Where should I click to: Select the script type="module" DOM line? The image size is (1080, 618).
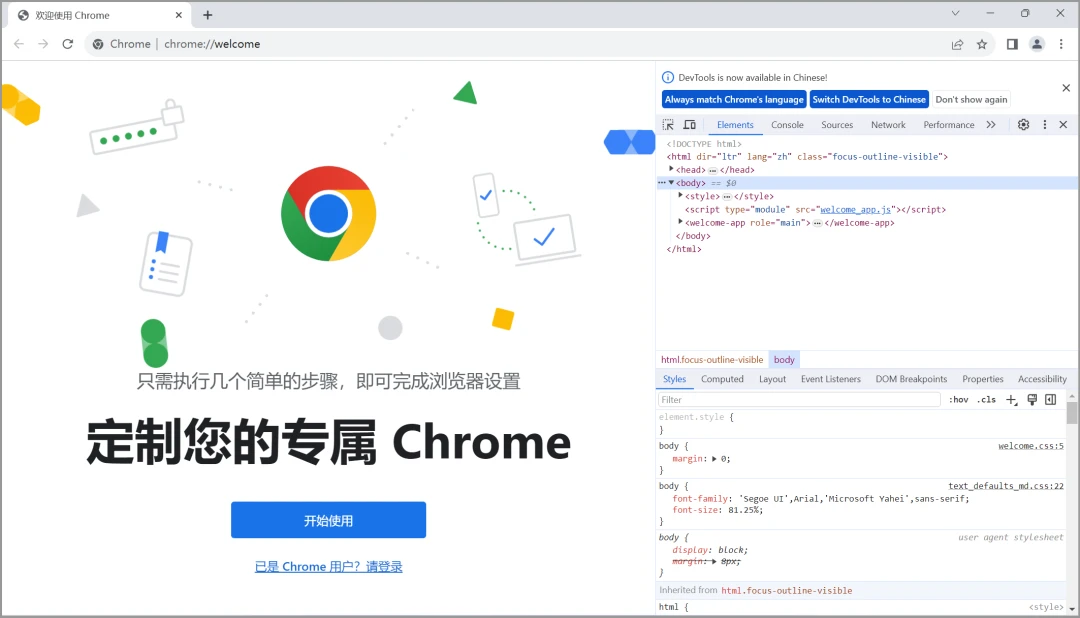click(x=815, y=209)
